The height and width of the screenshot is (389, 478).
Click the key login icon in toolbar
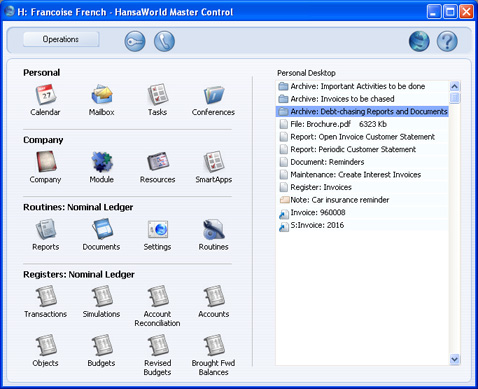135,41
